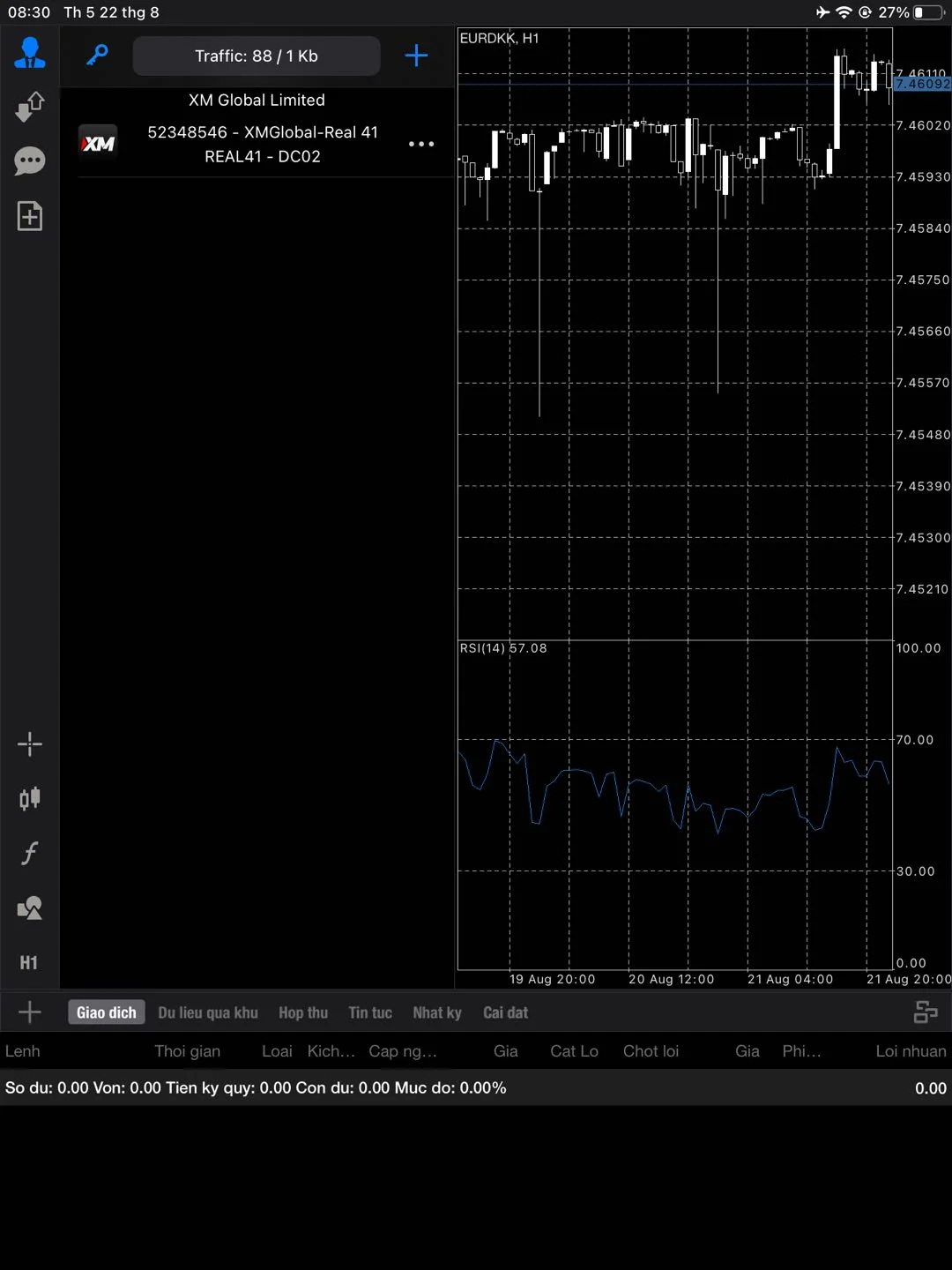Viewport: 952px width, 1270px height.
Task: Tap the 30.00 RSI level label
Action: pos(915,871)
